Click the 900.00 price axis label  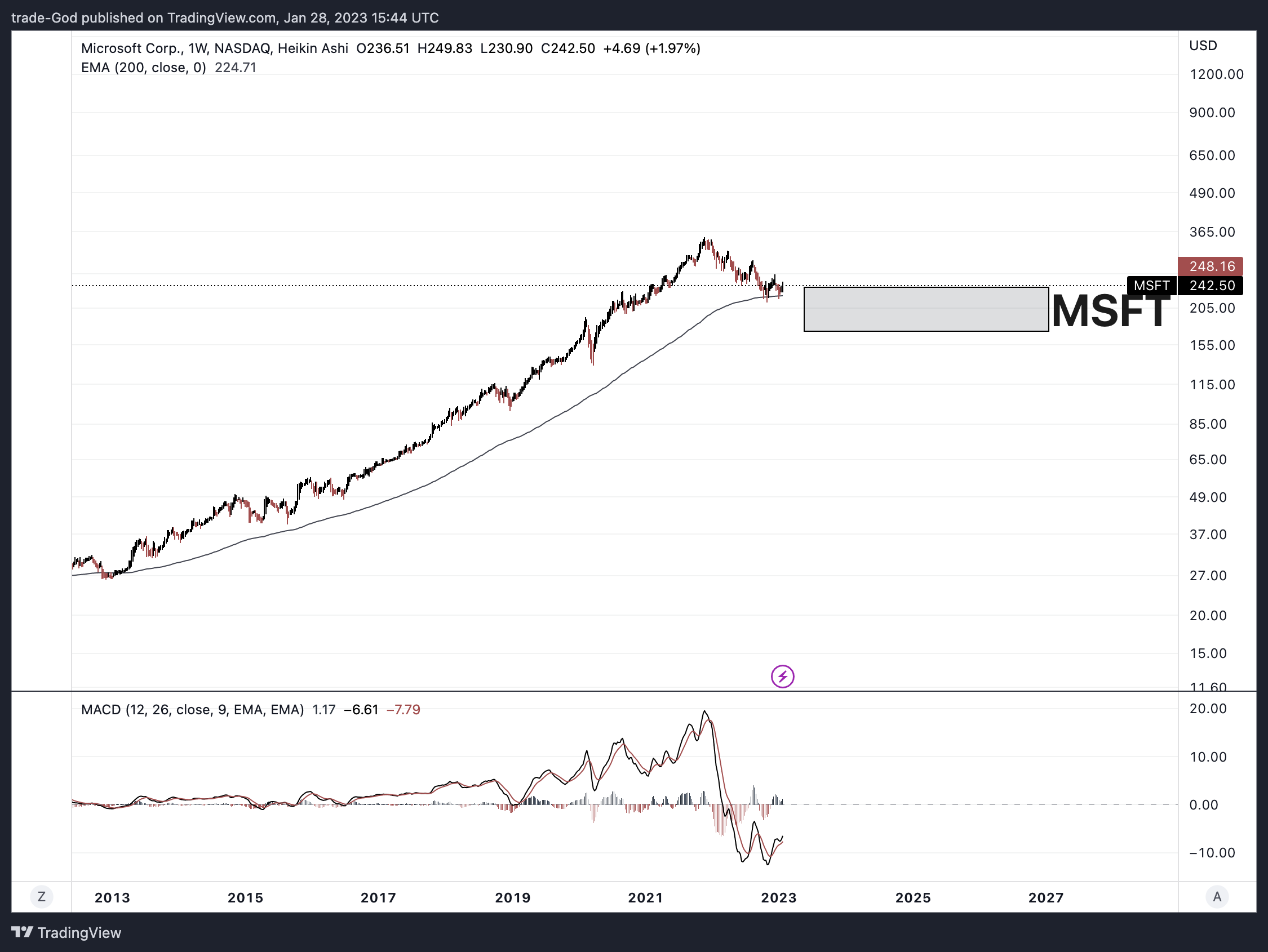tap(1212, 112)
